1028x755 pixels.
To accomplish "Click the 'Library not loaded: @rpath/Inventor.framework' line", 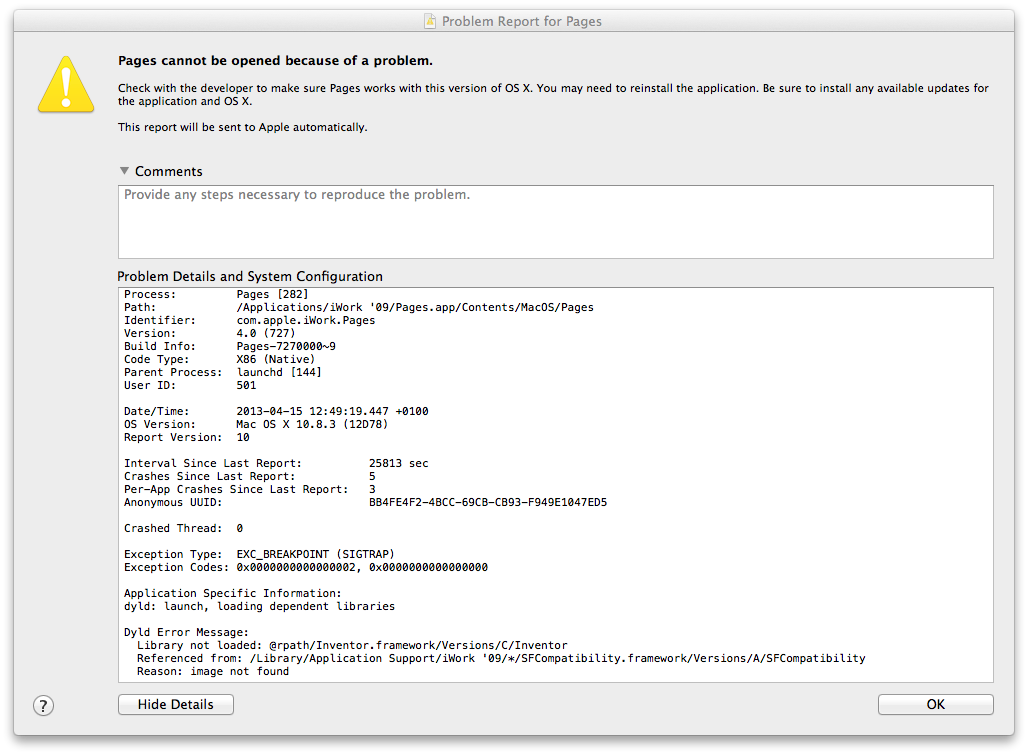I will click(x=352, y=646).
